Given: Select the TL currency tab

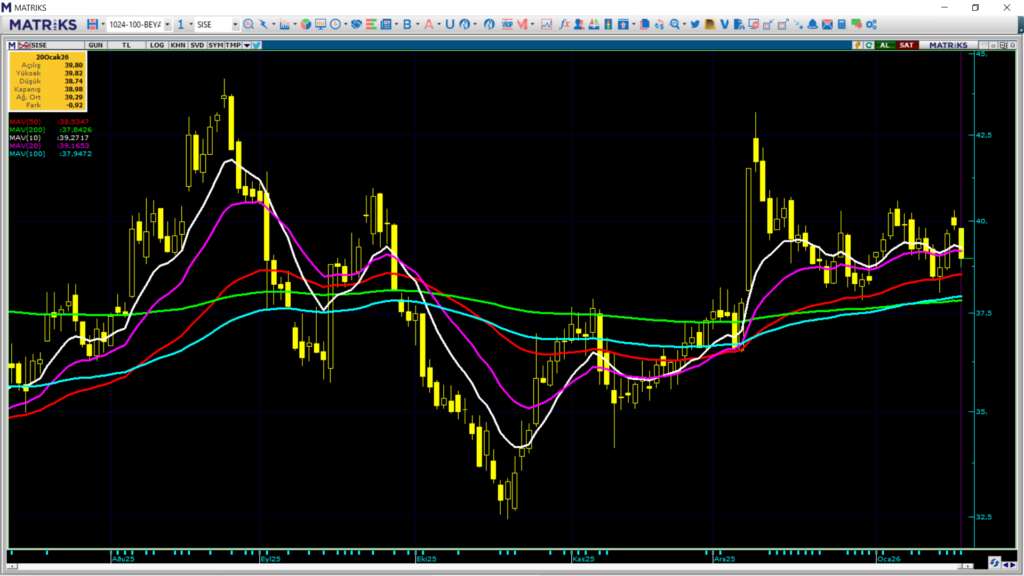Looking at the screenshot, I should [126, 45].
